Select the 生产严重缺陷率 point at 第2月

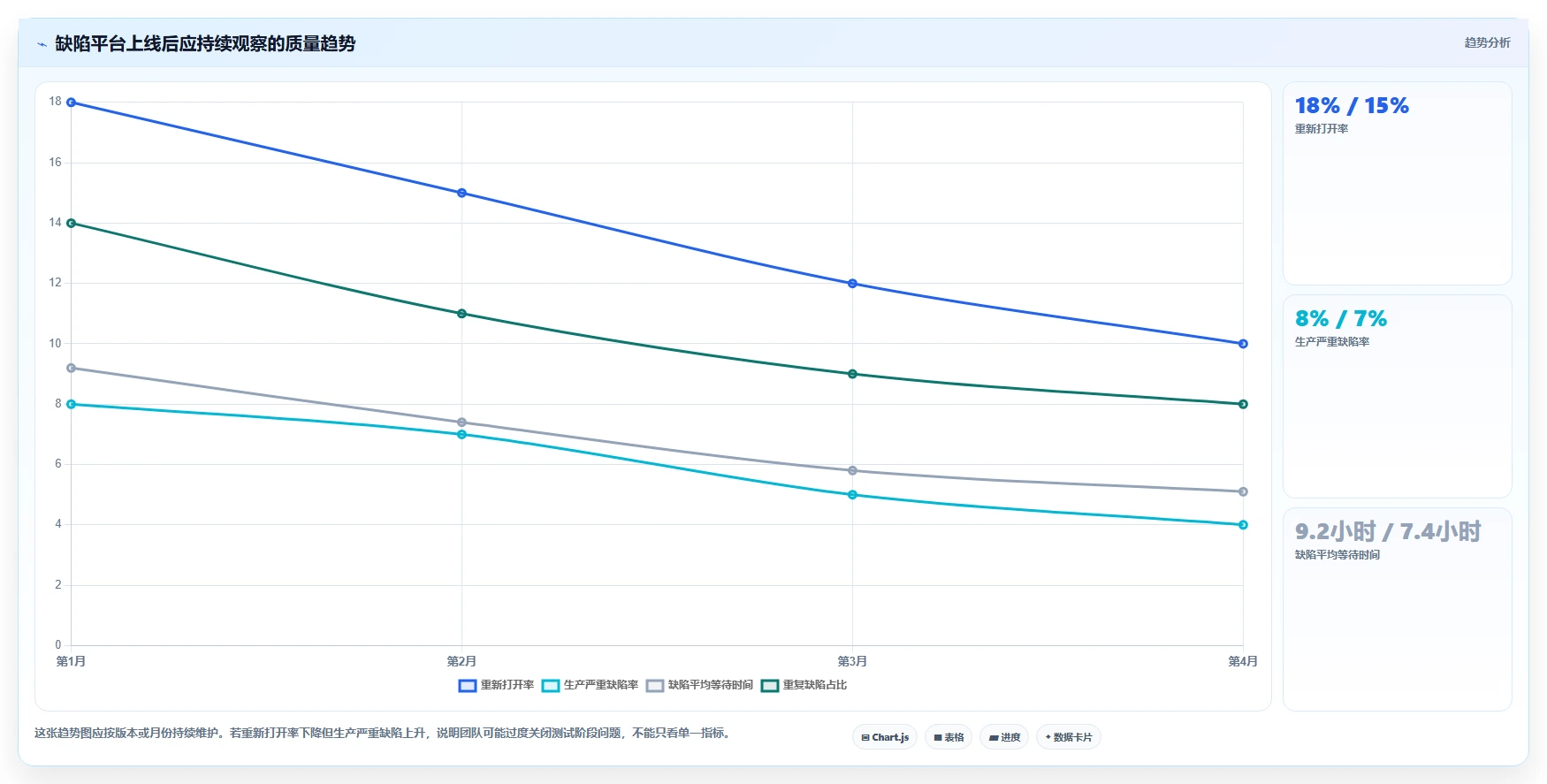tap(461, 435)
